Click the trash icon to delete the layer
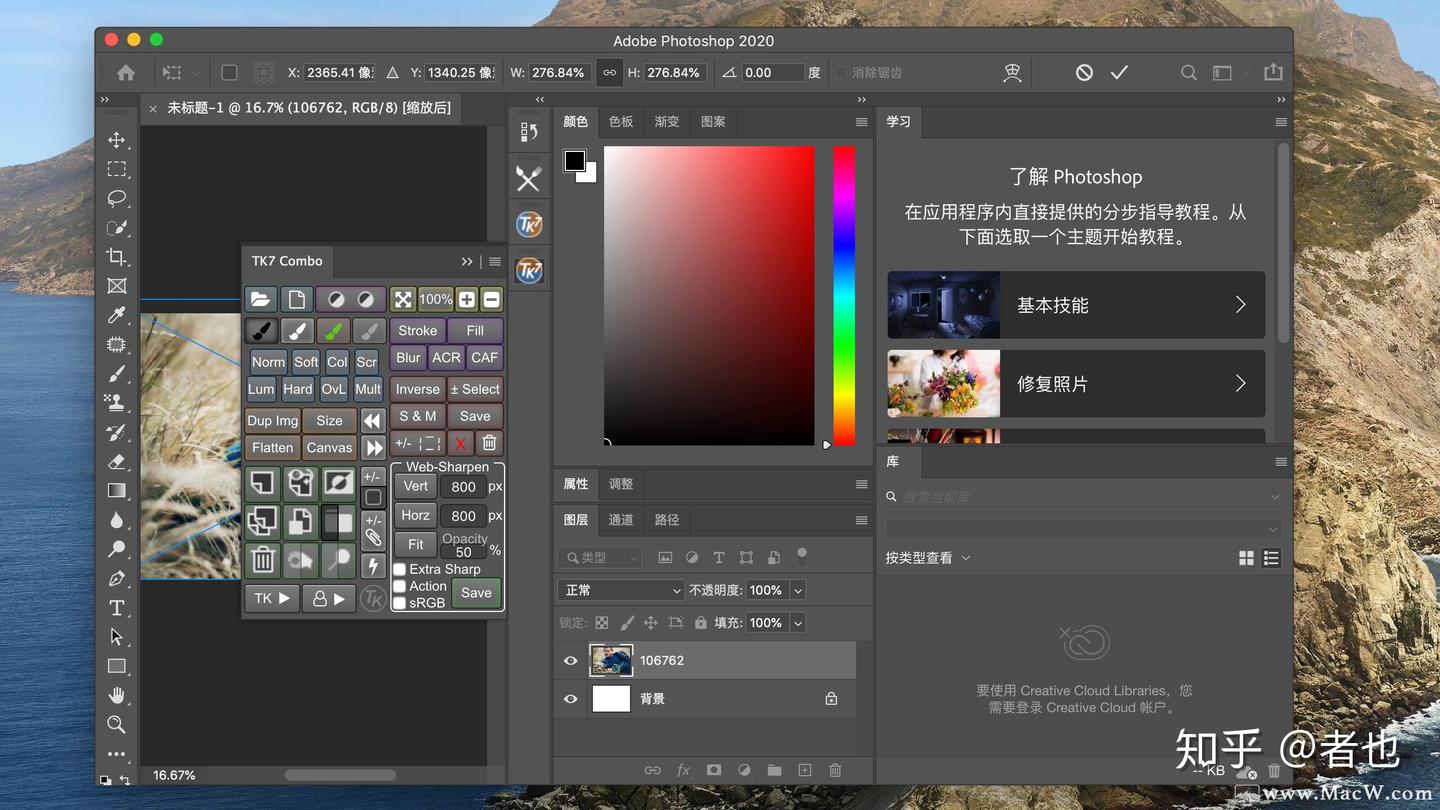Screen dimensions: 1440x810 [x=835, y=770]
